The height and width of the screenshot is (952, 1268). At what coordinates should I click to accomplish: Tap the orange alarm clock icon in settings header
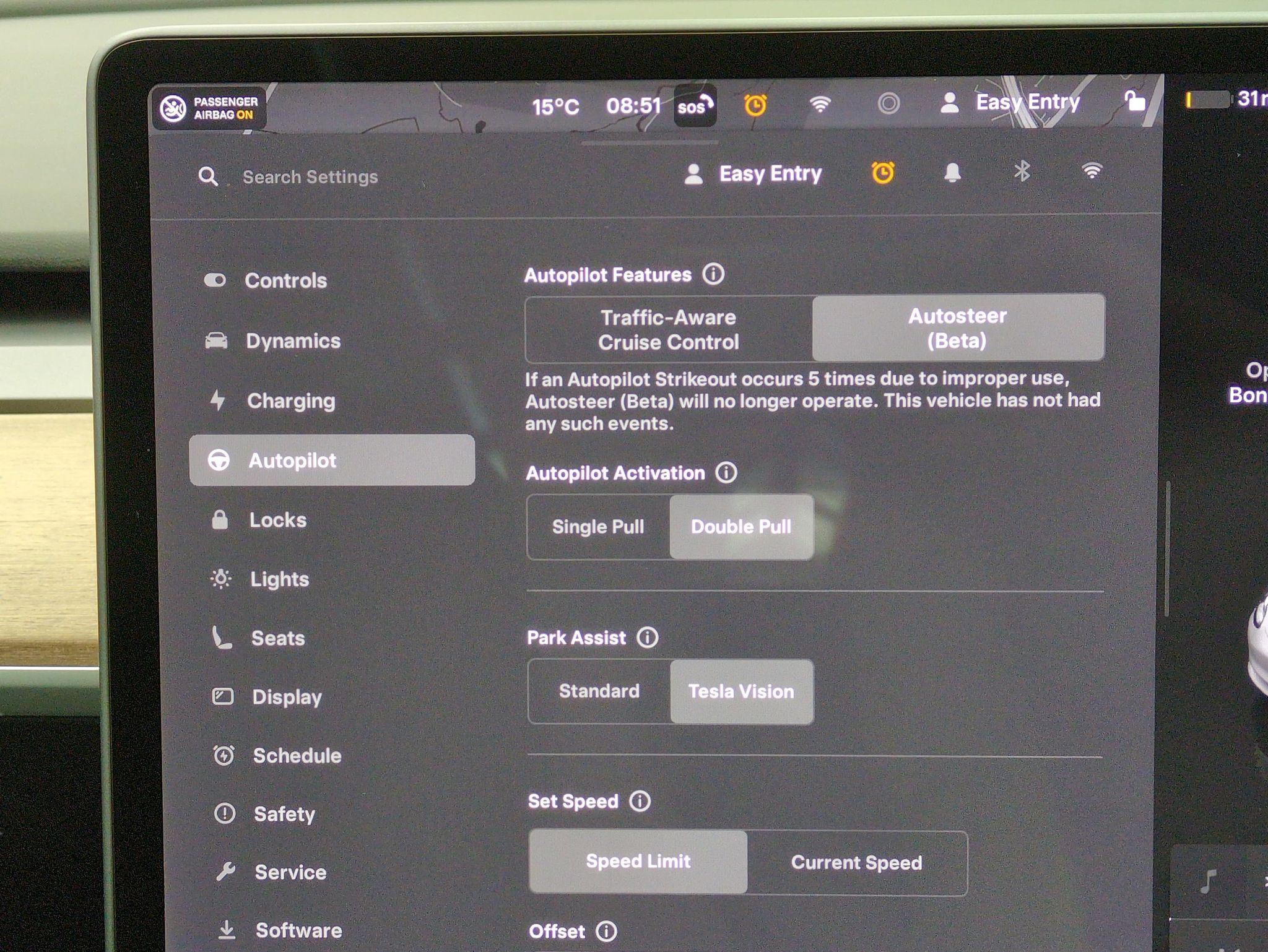883,173
